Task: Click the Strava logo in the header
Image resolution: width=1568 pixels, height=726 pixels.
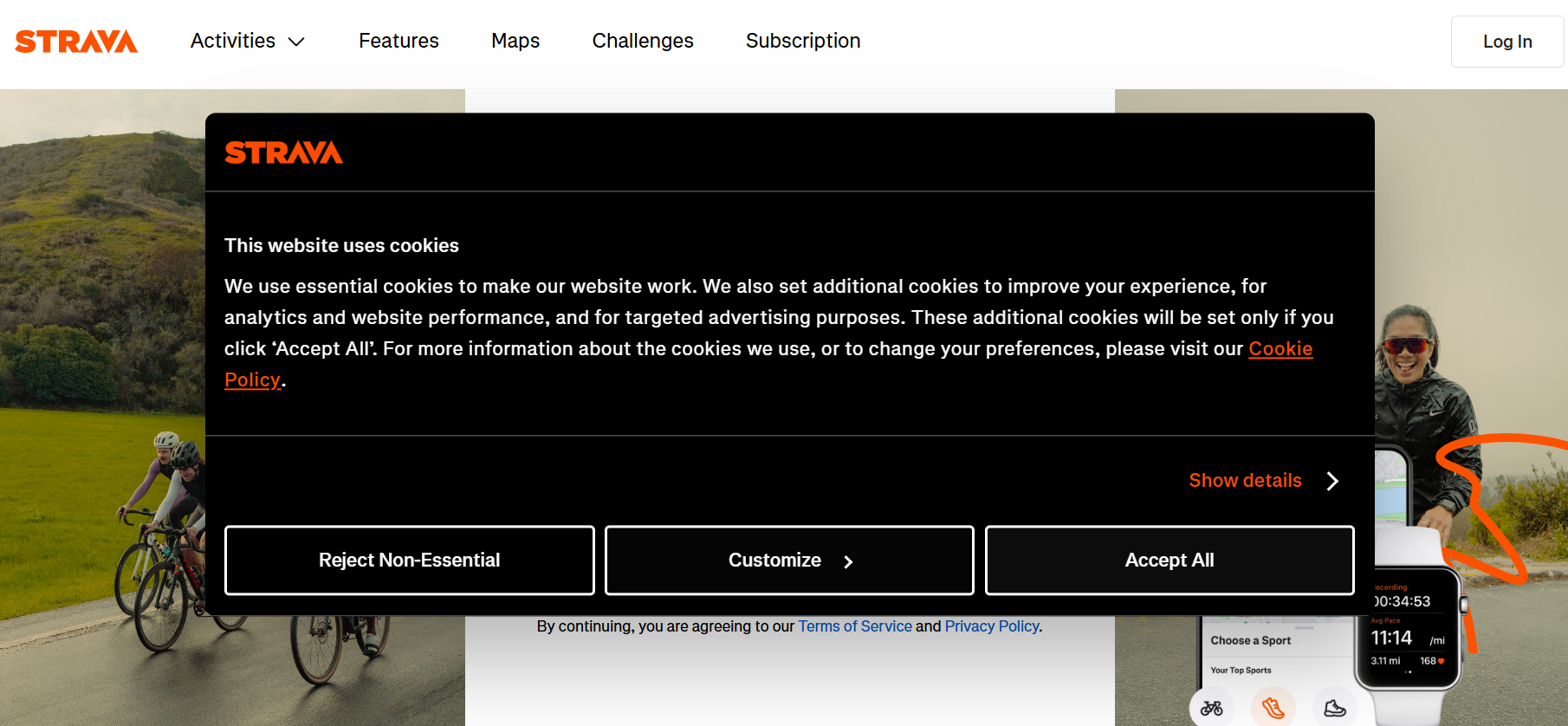Action: click(x=76, y=42)
